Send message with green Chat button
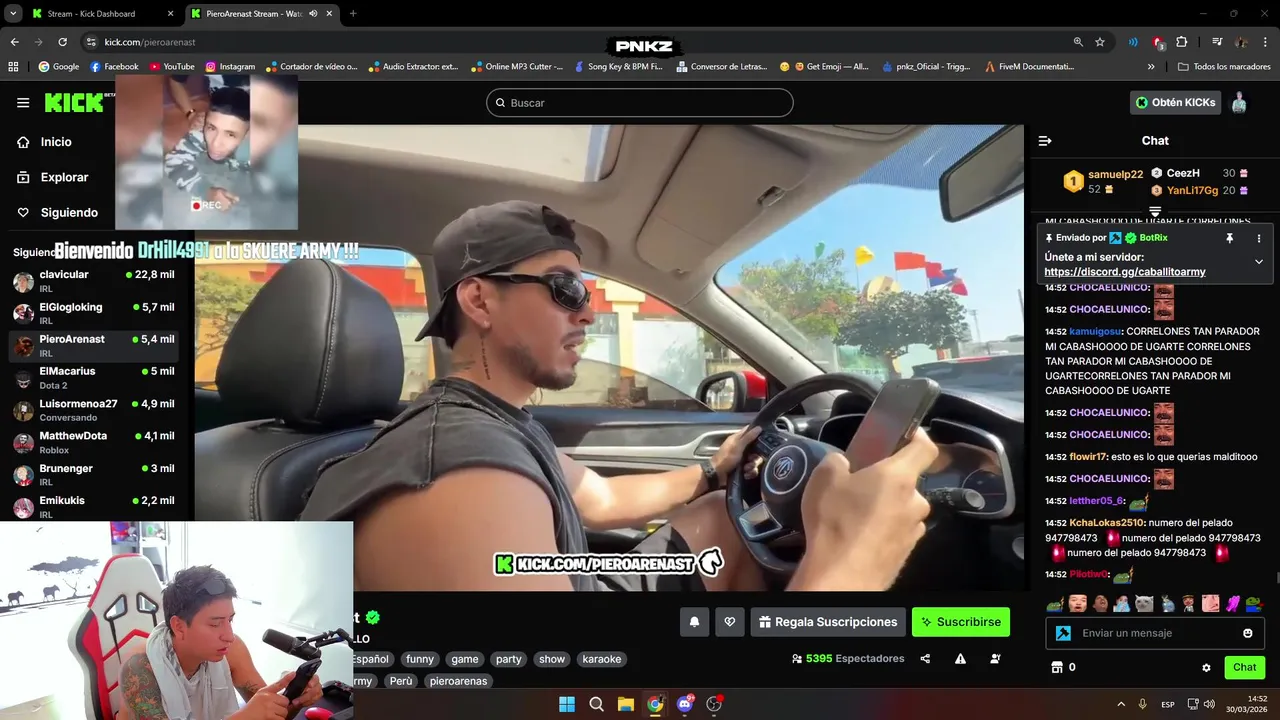1280x720 pixels. coord(1244,667)
